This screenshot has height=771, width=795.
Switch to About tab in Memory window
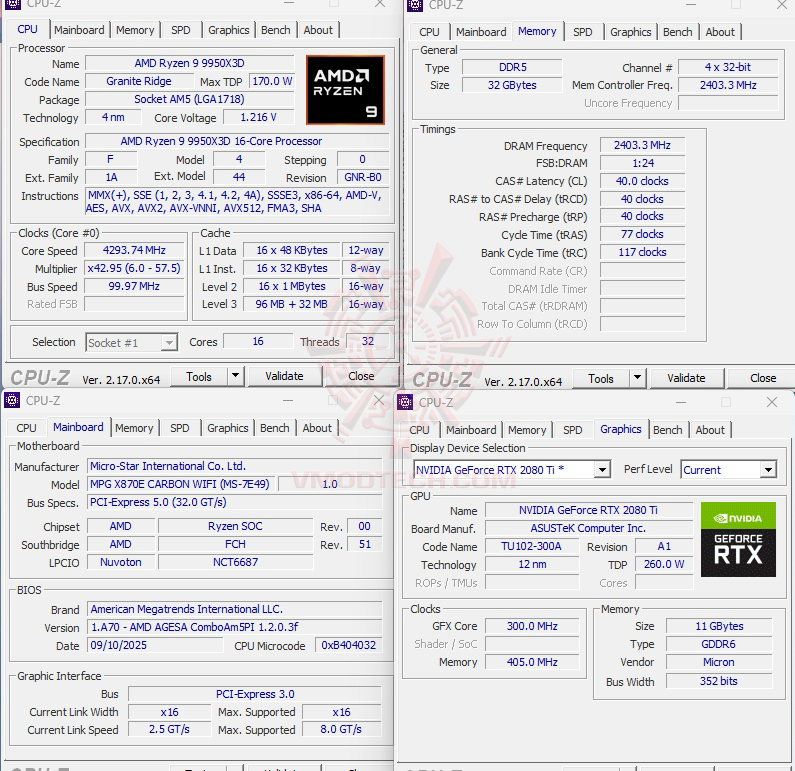pos(720,32)
